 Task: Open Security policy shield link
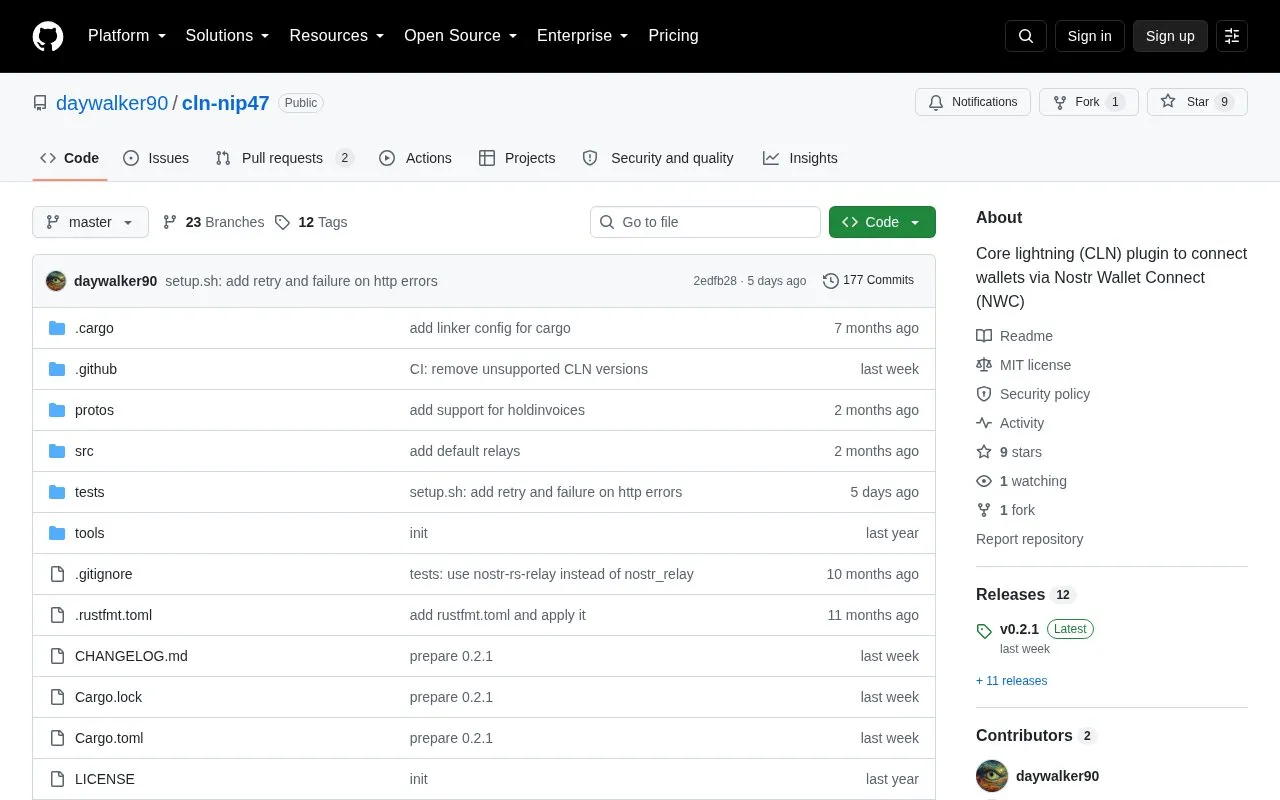[1033, 394]
